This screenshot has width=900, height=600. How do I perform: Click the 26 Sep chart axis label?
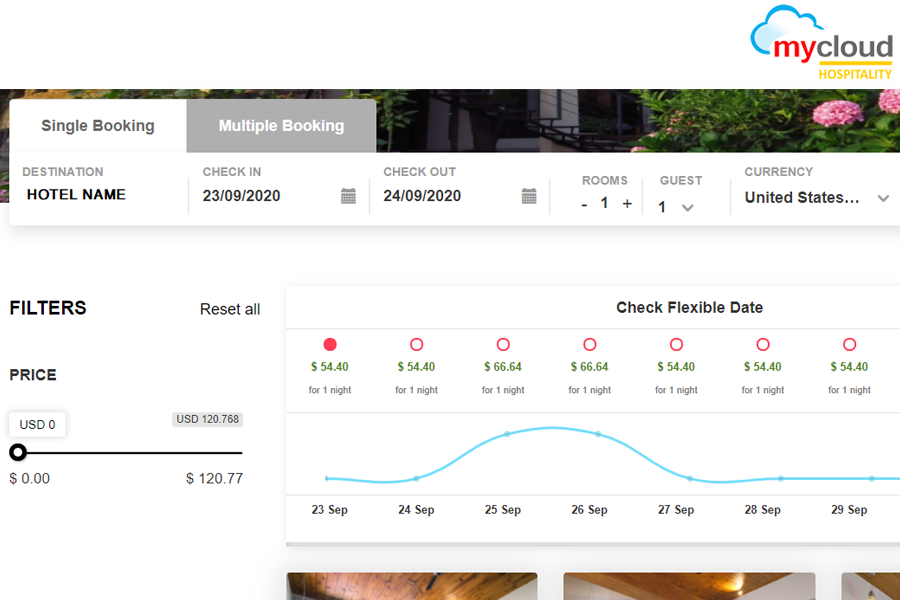(x=589, y=509)
